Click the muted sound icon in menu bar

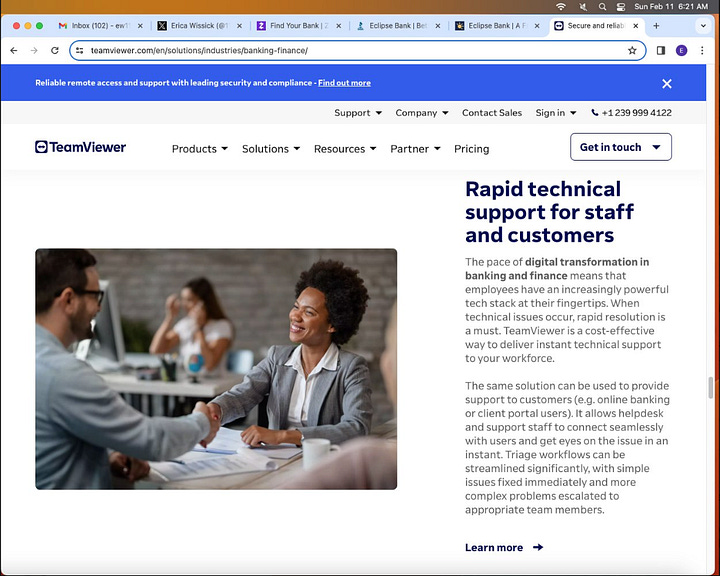click(x=583, y=6)
